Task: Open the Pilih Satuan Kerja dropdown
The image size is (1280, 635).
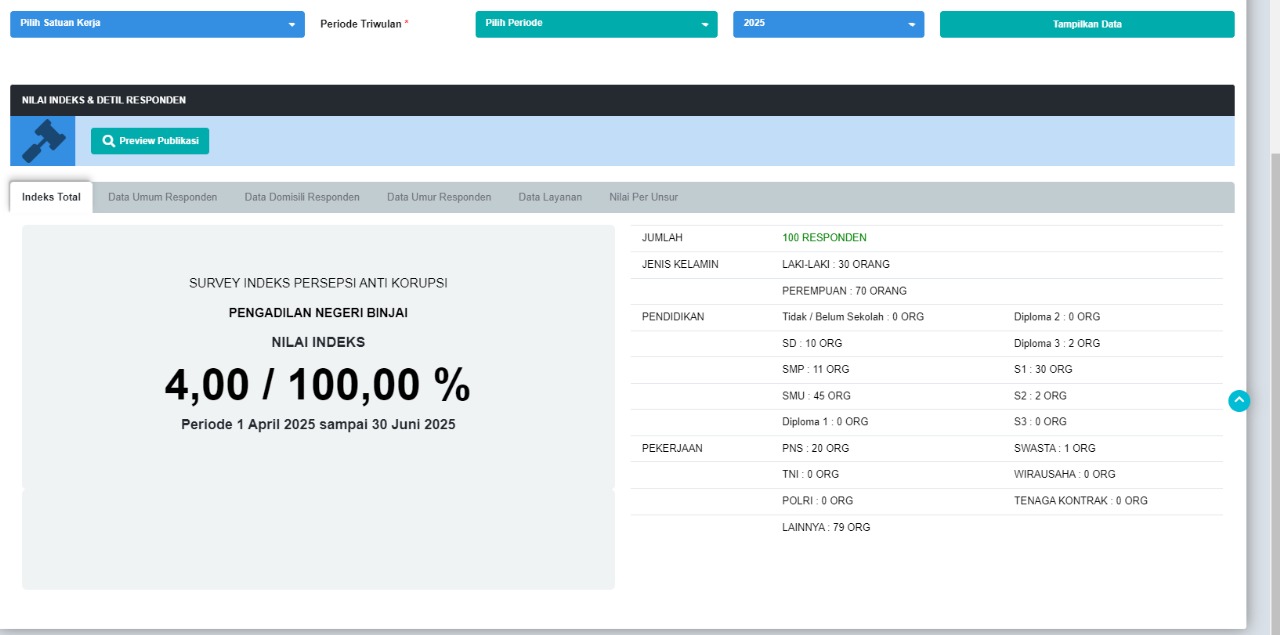Action: [157, 24]
